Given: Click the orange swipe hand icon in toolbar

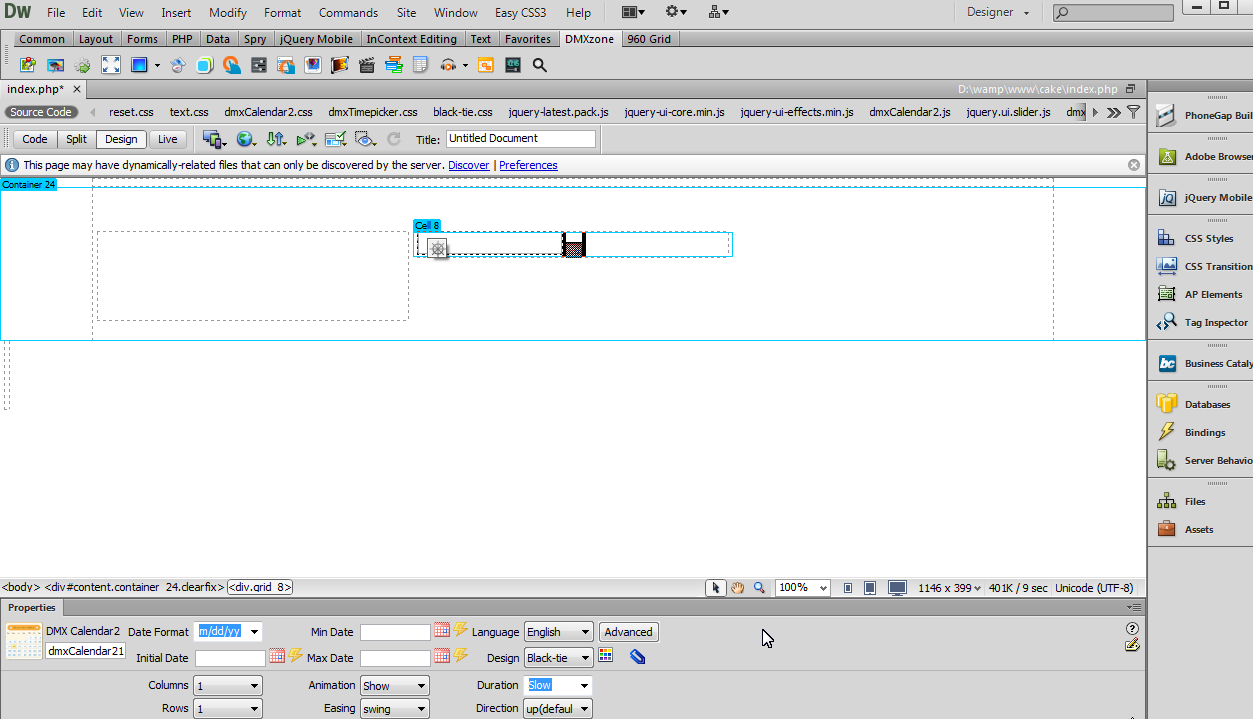Looking at the screenshot, I should tap(232, 65).
